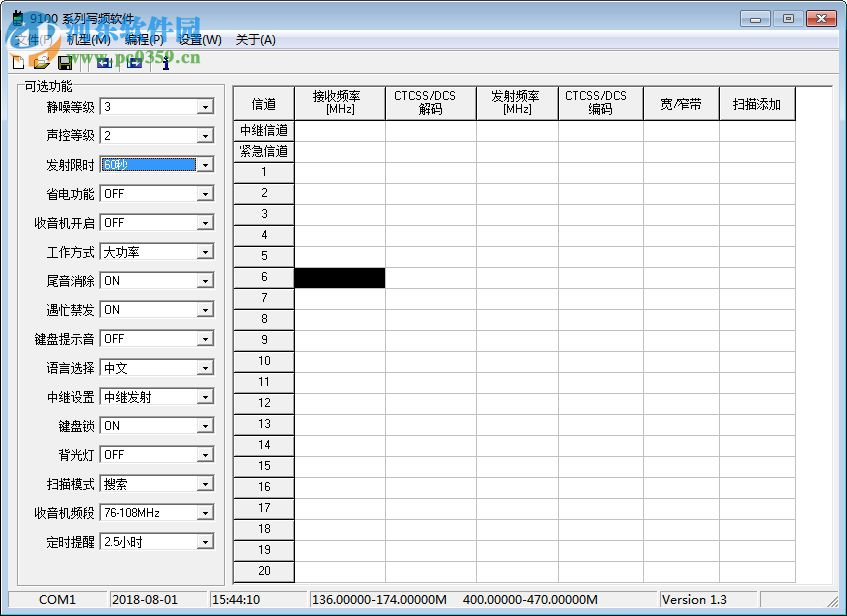The height and width of the screenshot is (616, 847).
Task: Select the 中继信道 row header
Action: (x=264, y=131)
